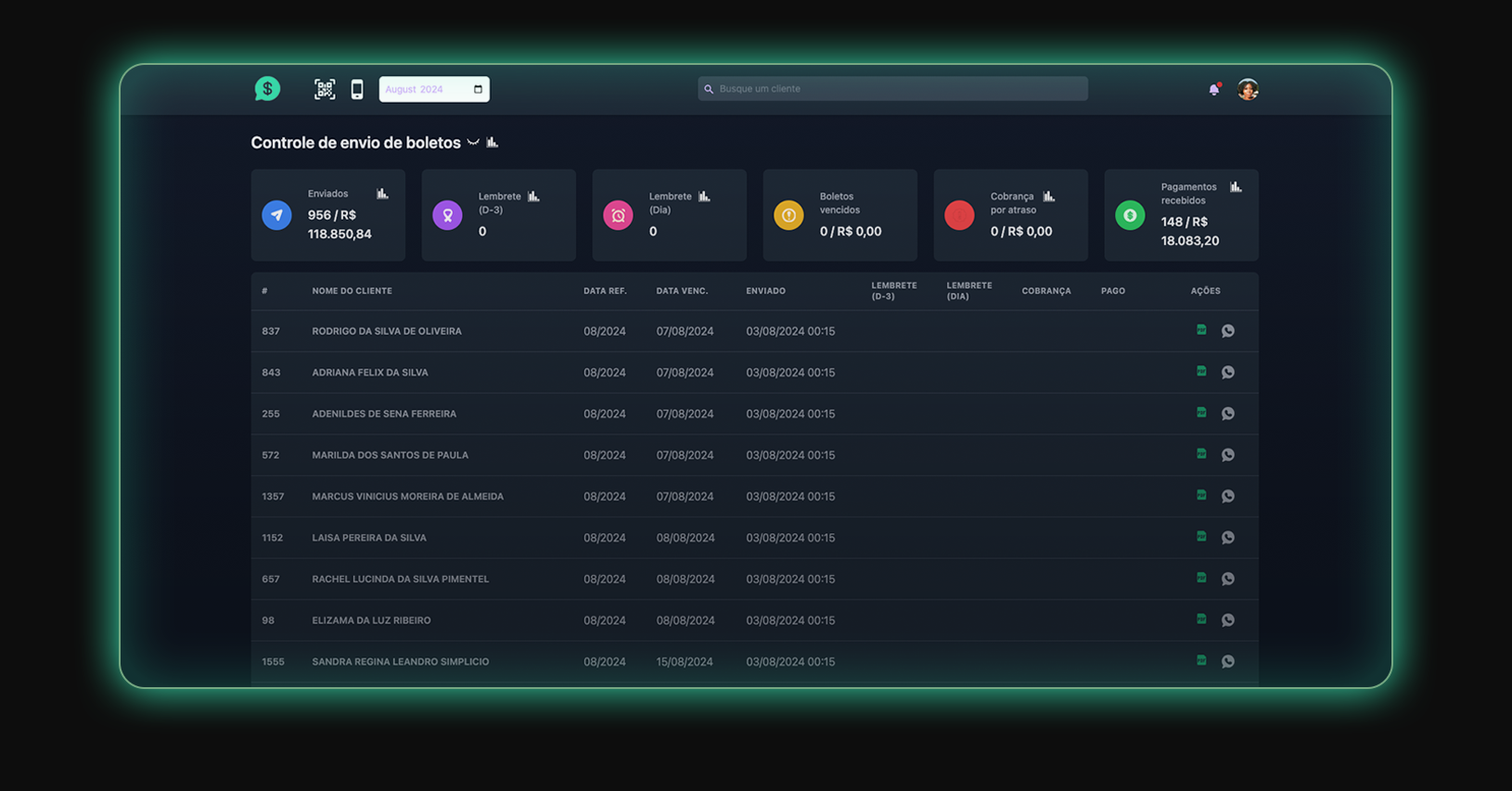Open PDF for Marilda dos Santos de Paula

click(x=1201, y=453)
